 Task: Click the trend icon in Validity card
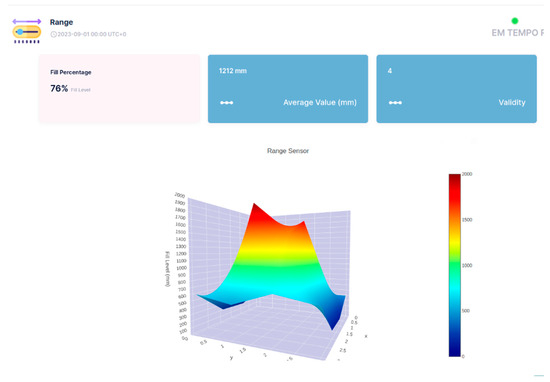(x=395, y=103)
